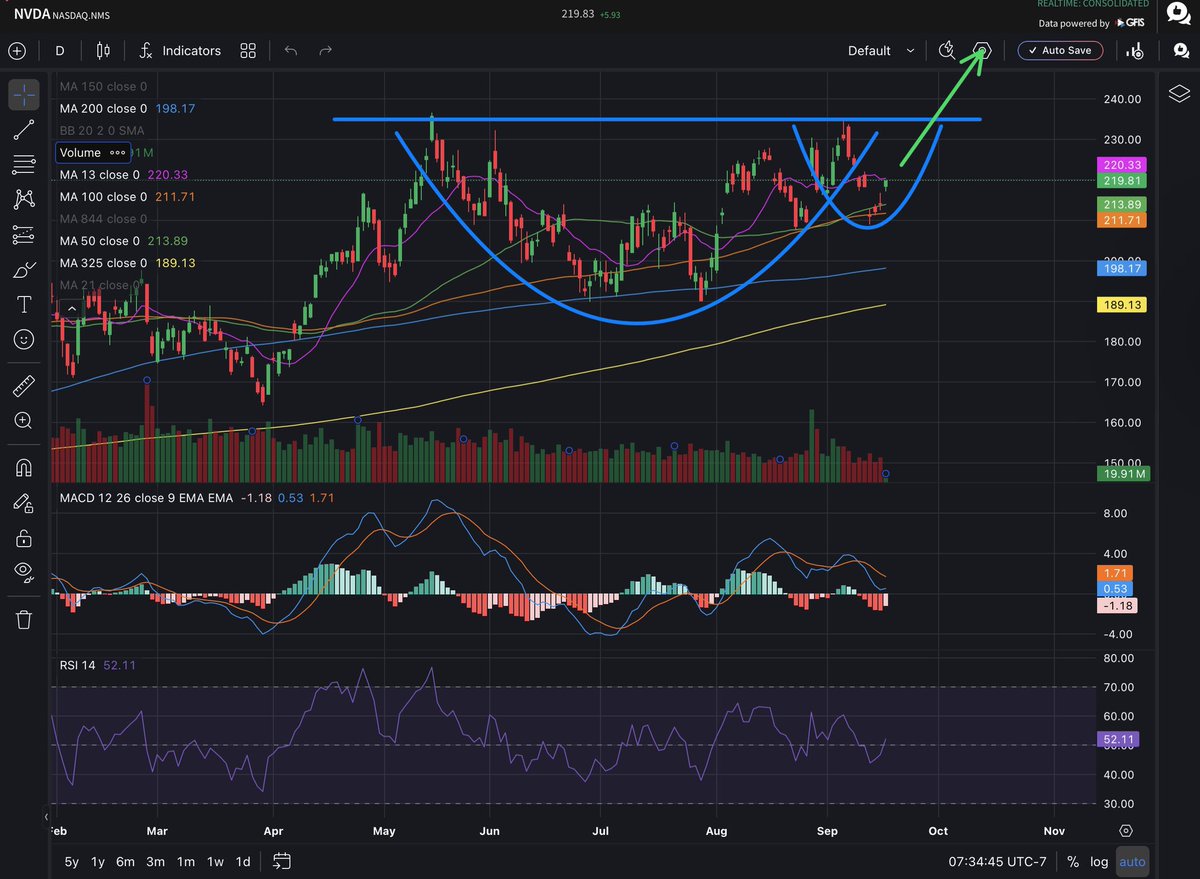Open time zone 07:34:45 UTC-7 menu
The image size is (1200, 879).
pyautogui.click(x=999, y=861)
